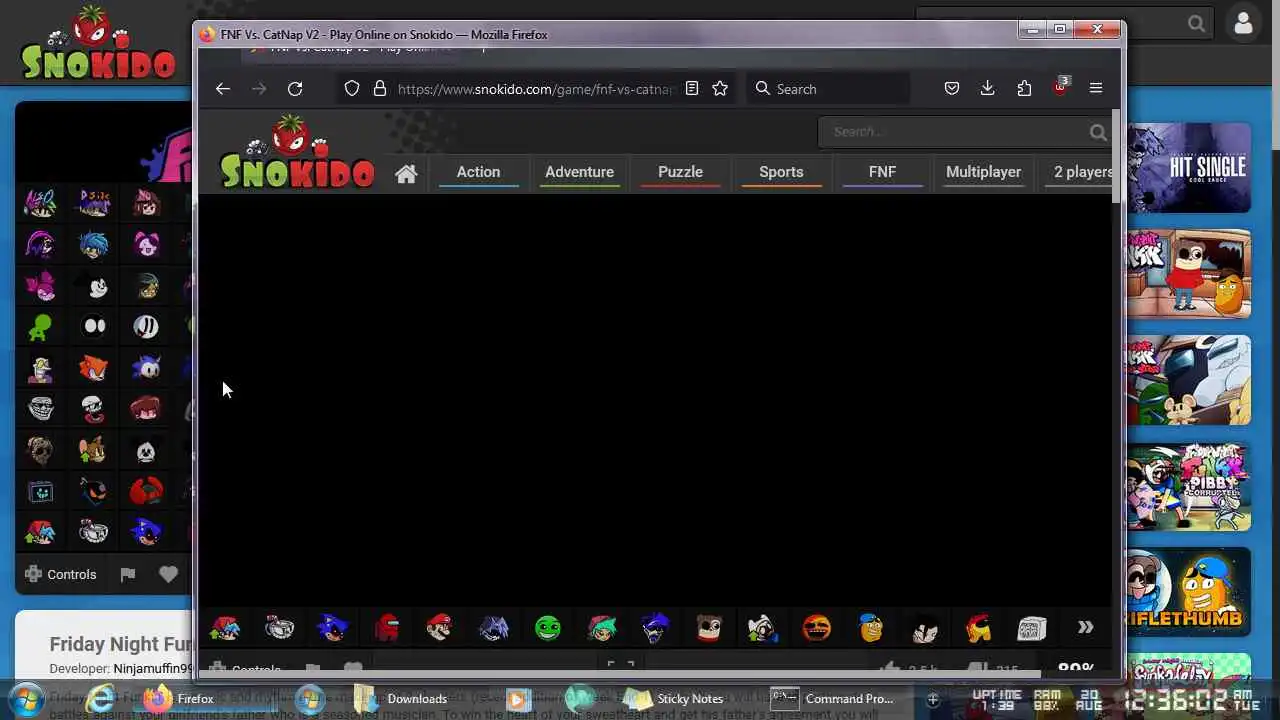Open the Adventure category tab

[579, 172]
